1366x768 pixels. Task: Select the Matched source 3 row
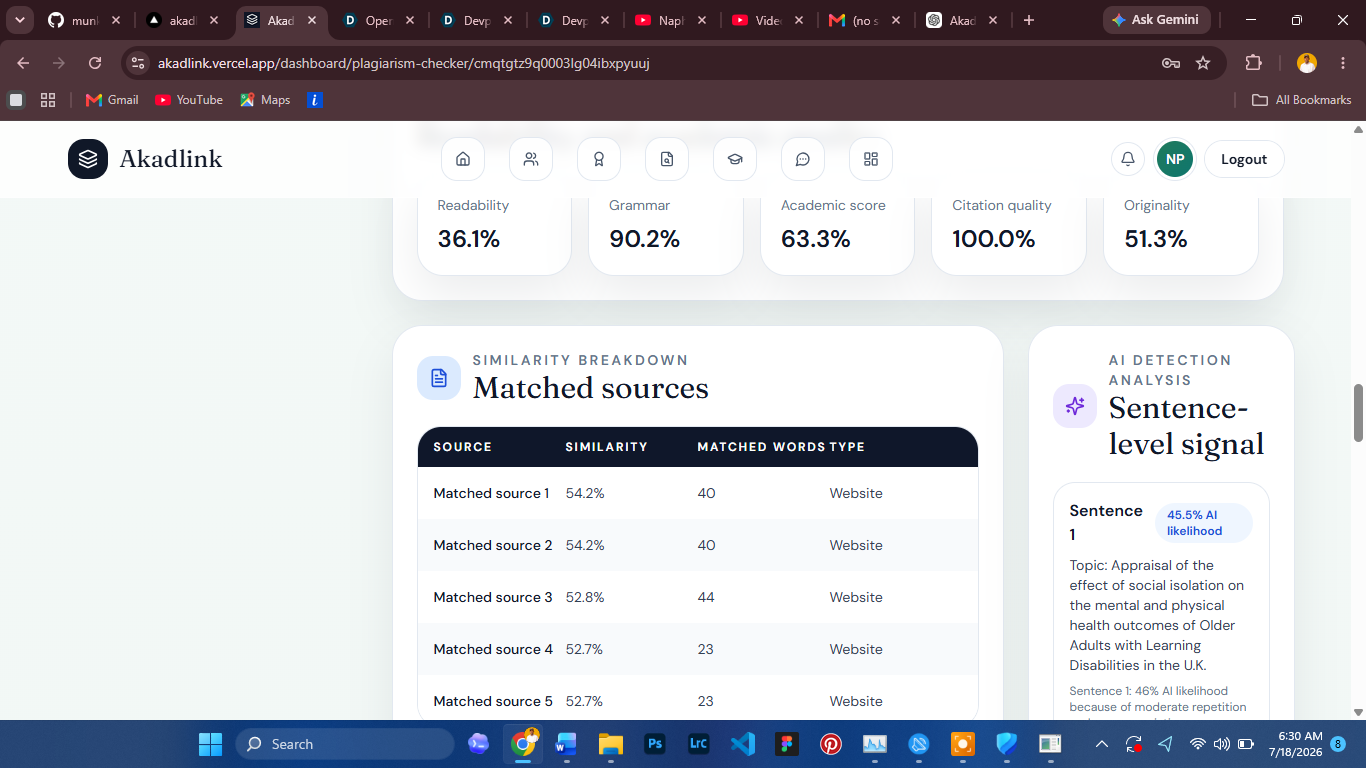point(698,597)
